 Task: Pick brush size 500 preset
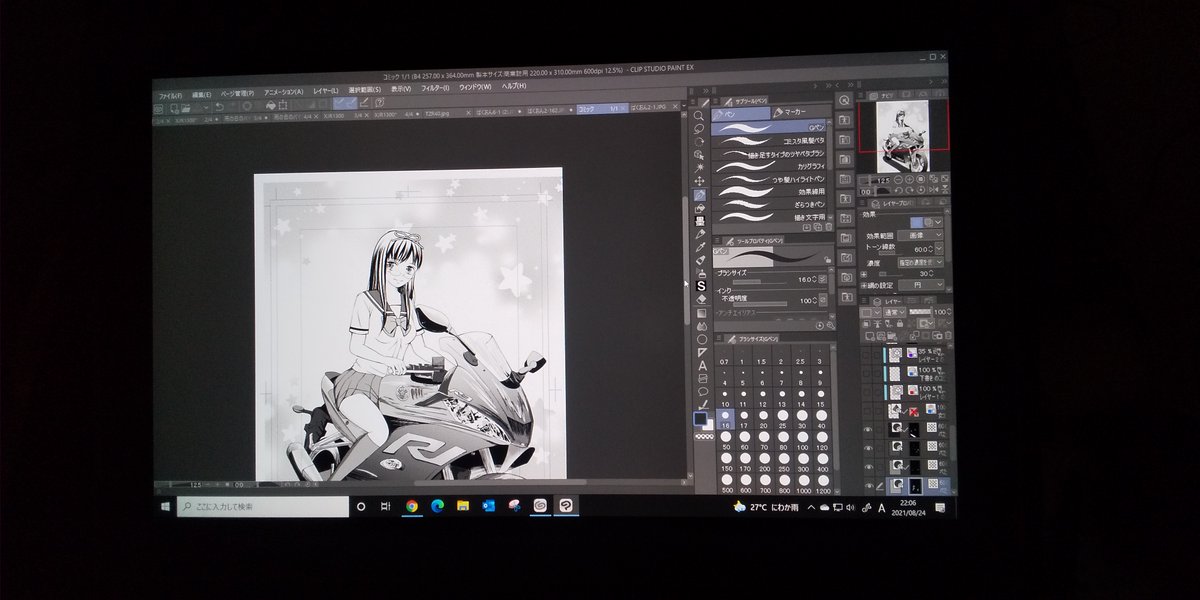(x=727, y=481)
